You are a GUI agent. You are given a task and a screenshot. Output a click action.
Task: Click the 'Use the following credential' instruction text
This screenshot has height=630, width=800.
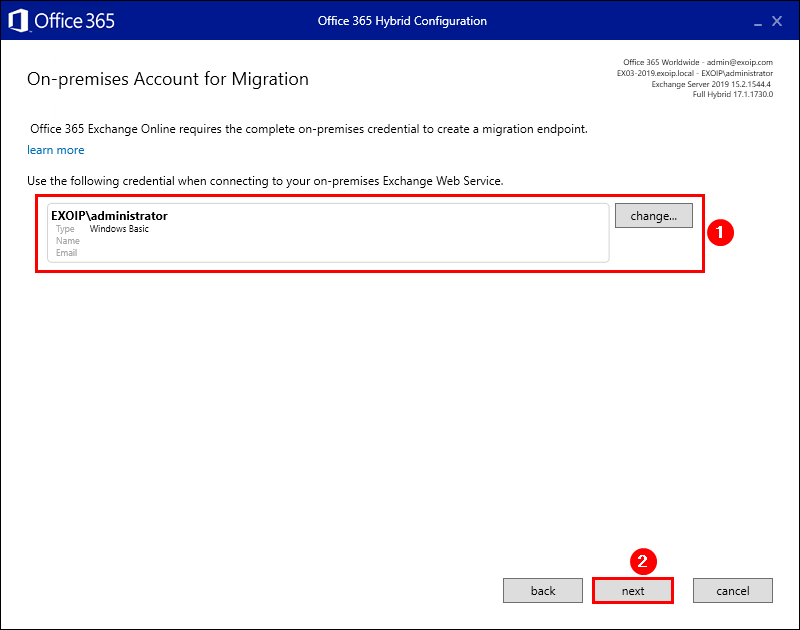[265, 181]
